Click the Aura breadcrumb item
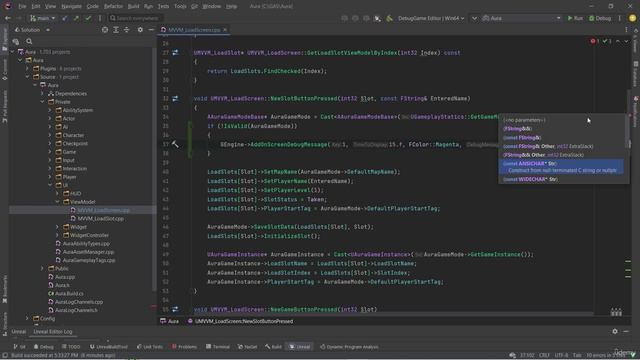This screenshot has height=360, width=640. pyautogui.click(x=170, y=321)
